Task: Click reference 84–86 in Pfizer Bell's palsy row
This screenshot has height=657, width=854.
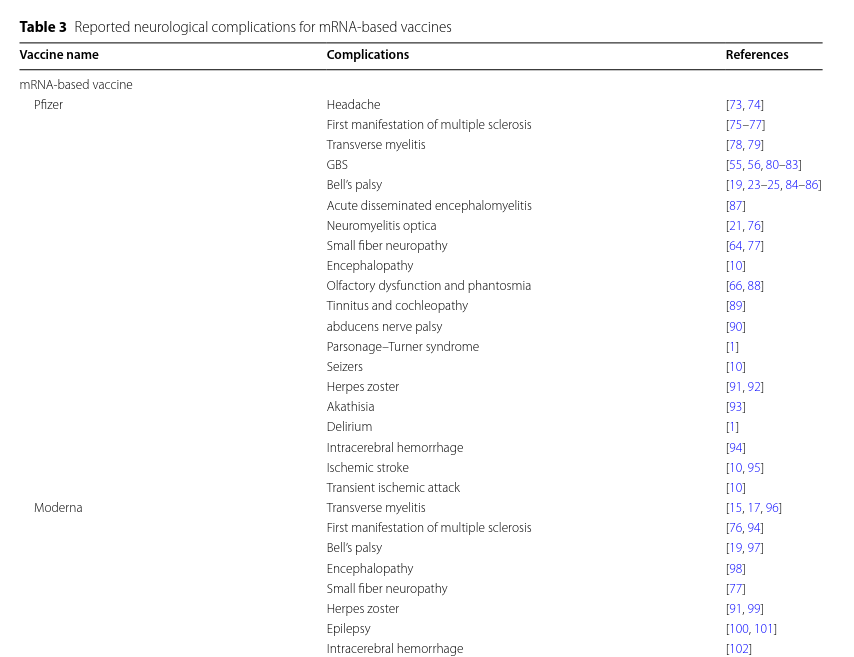Action: coord(801,185)
